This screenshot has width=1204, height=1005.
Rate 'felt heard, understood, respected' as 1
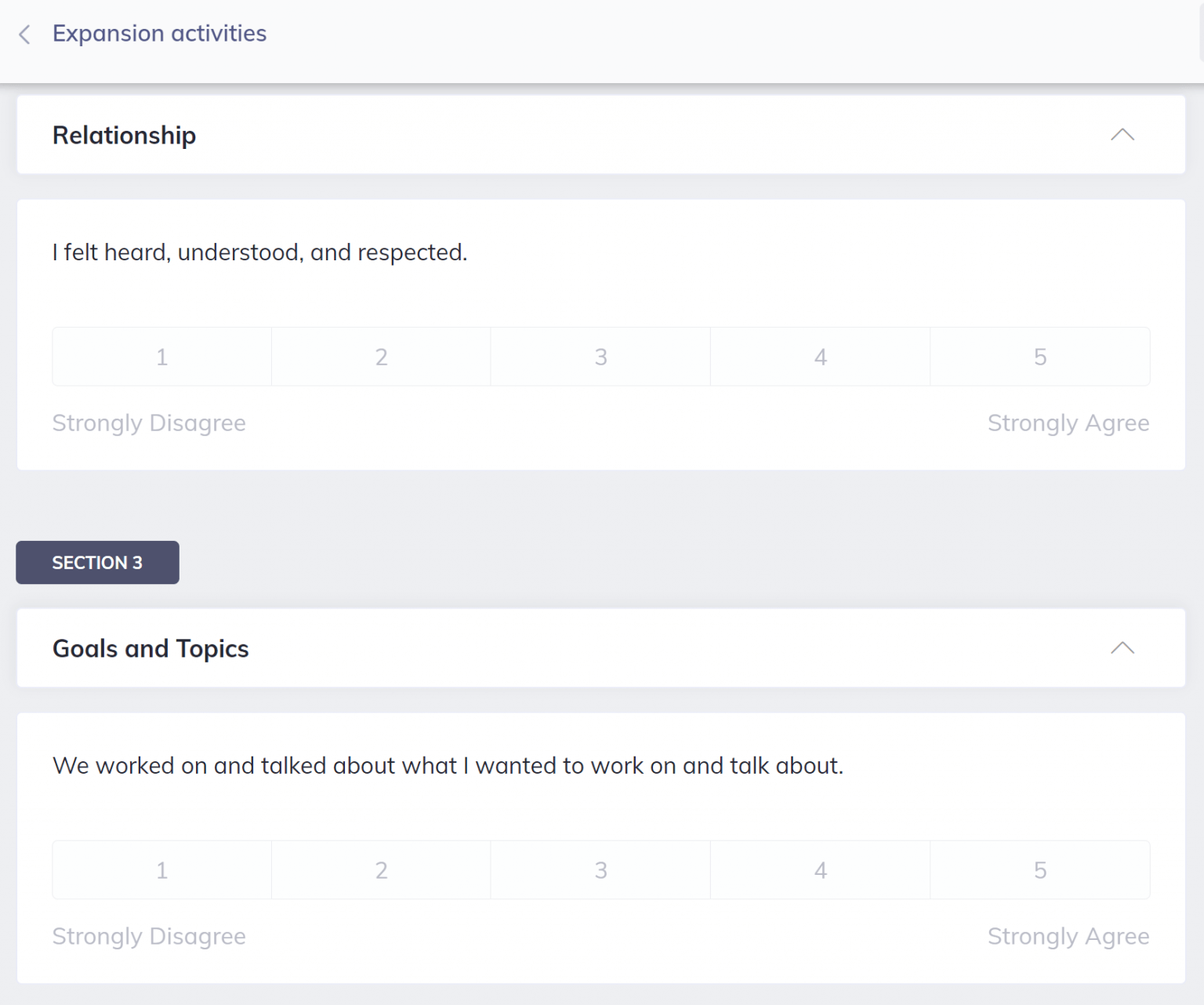tap(162, 357)
